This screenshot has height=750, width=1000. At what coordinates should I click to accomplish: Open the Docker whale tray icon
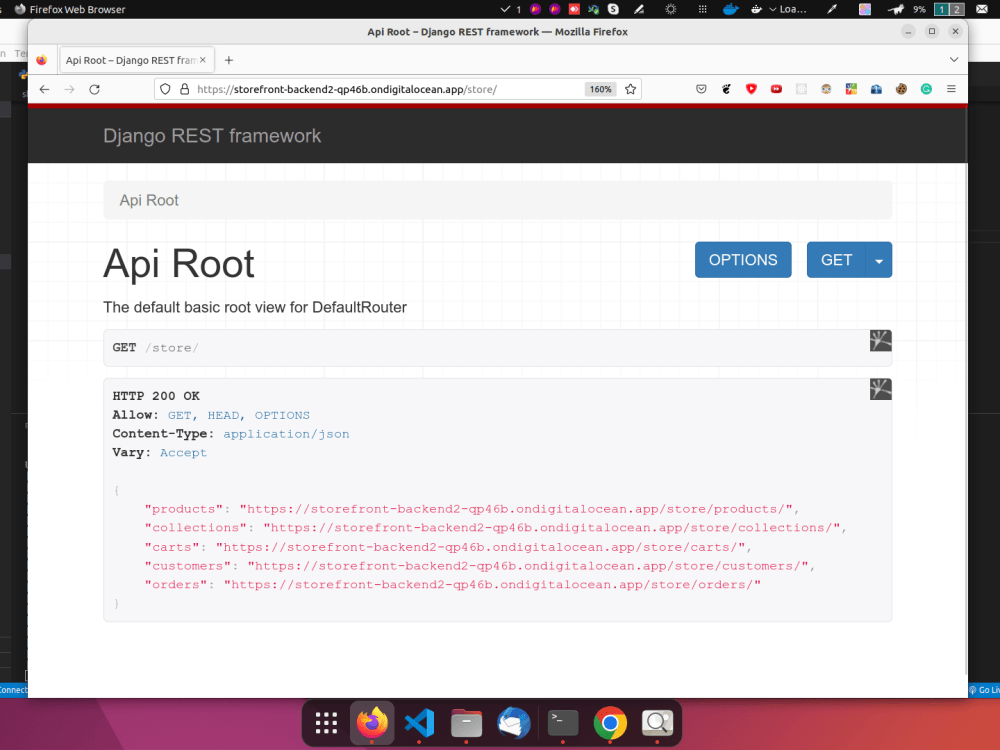730,9
